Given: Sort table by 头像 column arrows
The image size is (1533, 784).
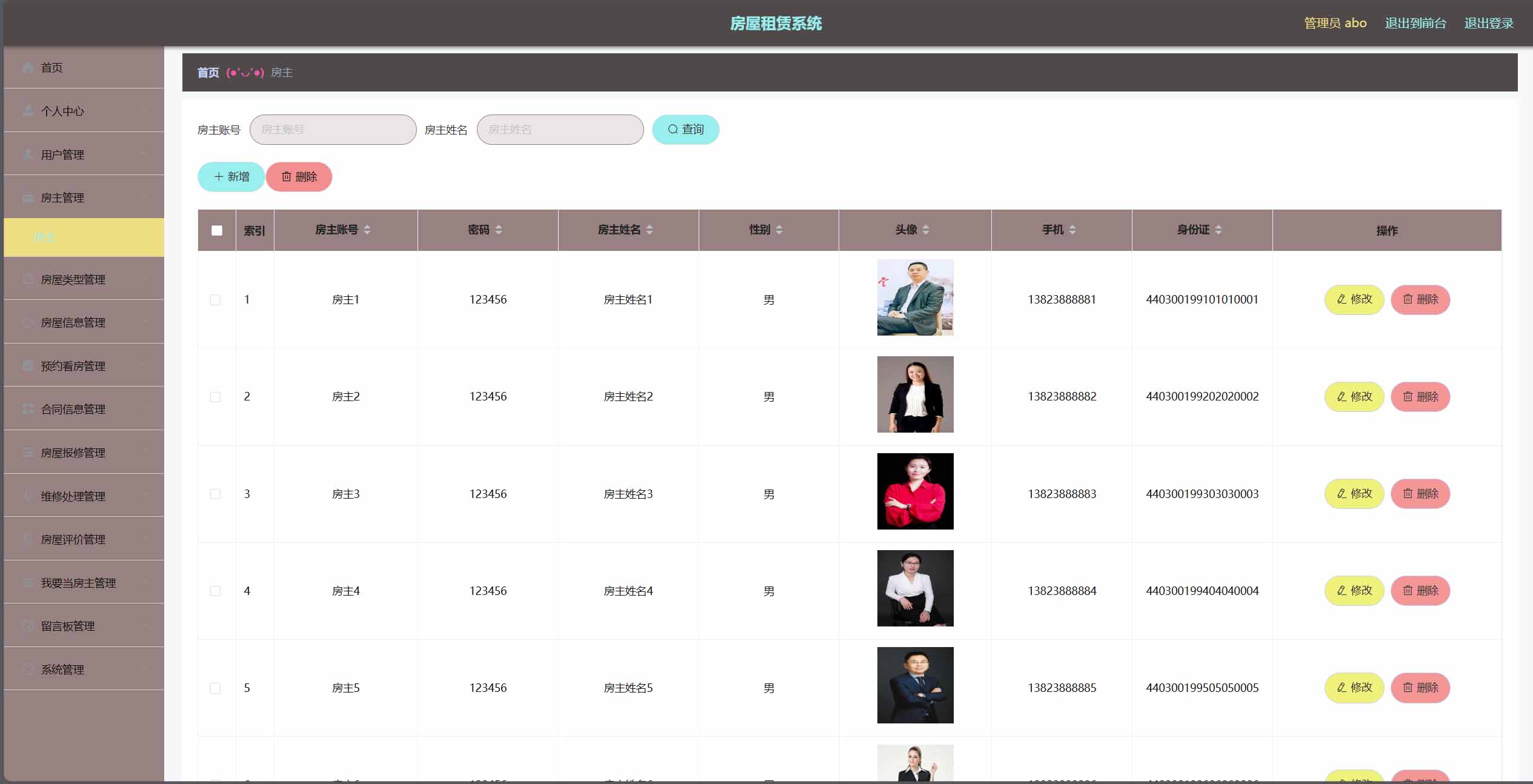Looking at the screenshot, I should tap(926, 230).
